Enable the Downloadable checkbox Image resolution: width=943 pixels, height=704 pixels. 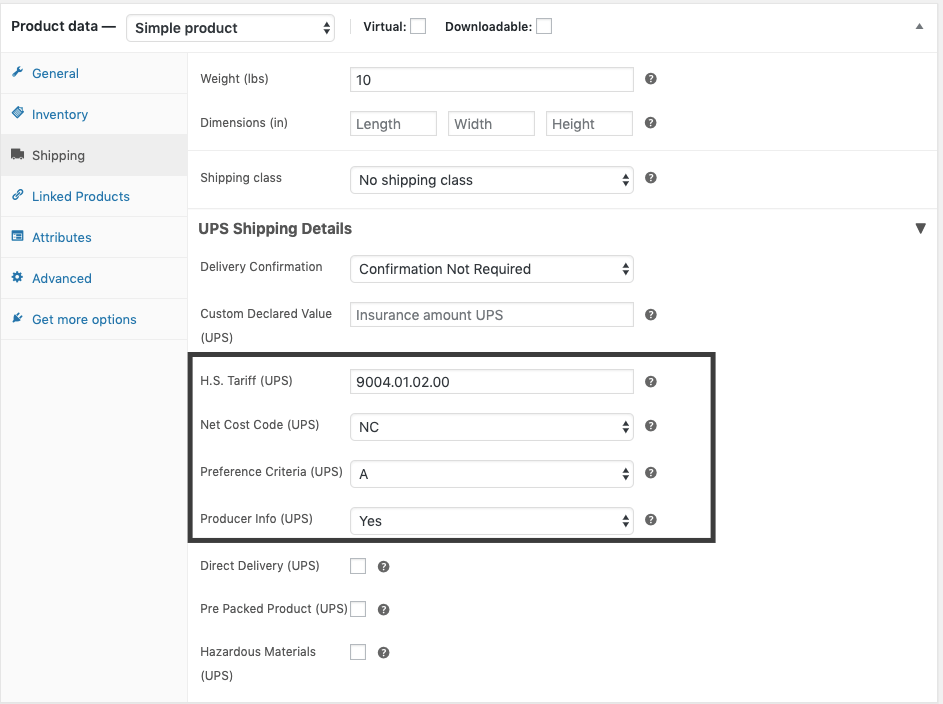coord(544,25)
